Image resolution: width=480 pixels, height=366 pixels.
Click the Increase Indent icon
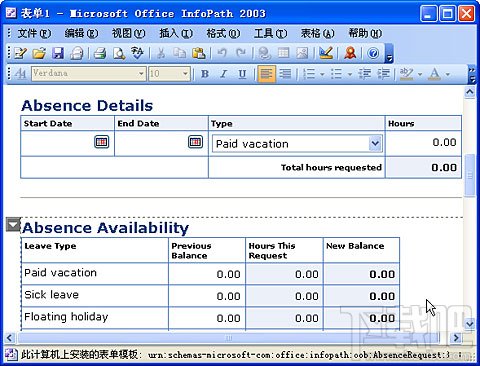point(384,74)
